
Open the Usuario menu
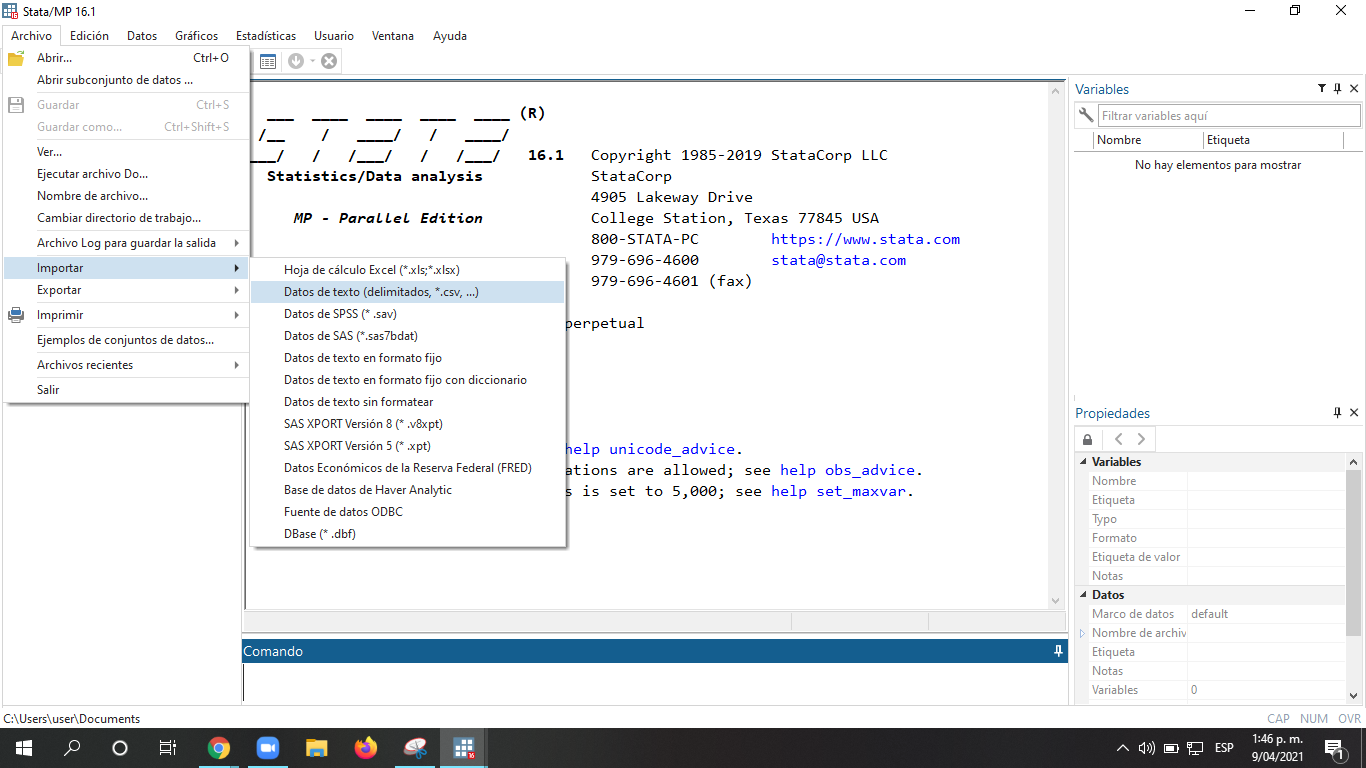coord(334,36)
